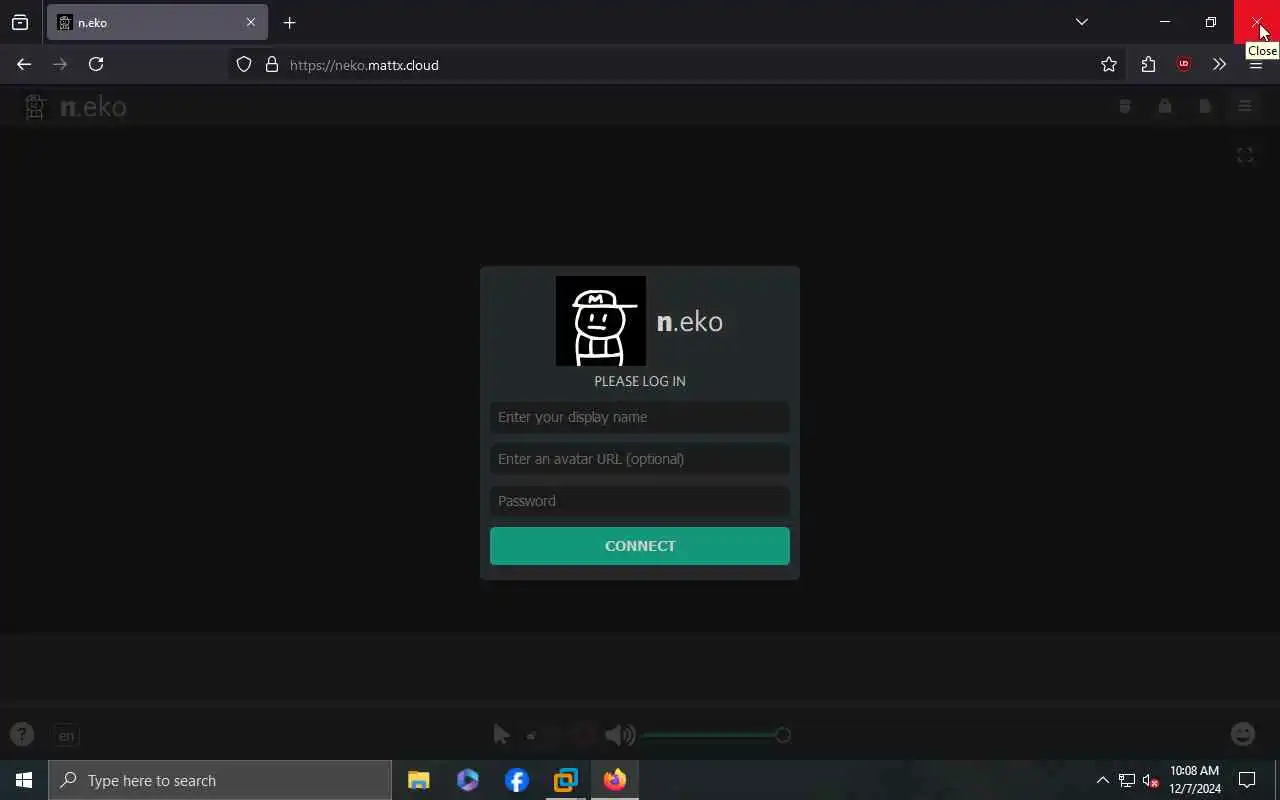This screenshot has width=1280, height=800.
Task: Bookmark this page with the star icon
Action: click(x=1109, y=64)
